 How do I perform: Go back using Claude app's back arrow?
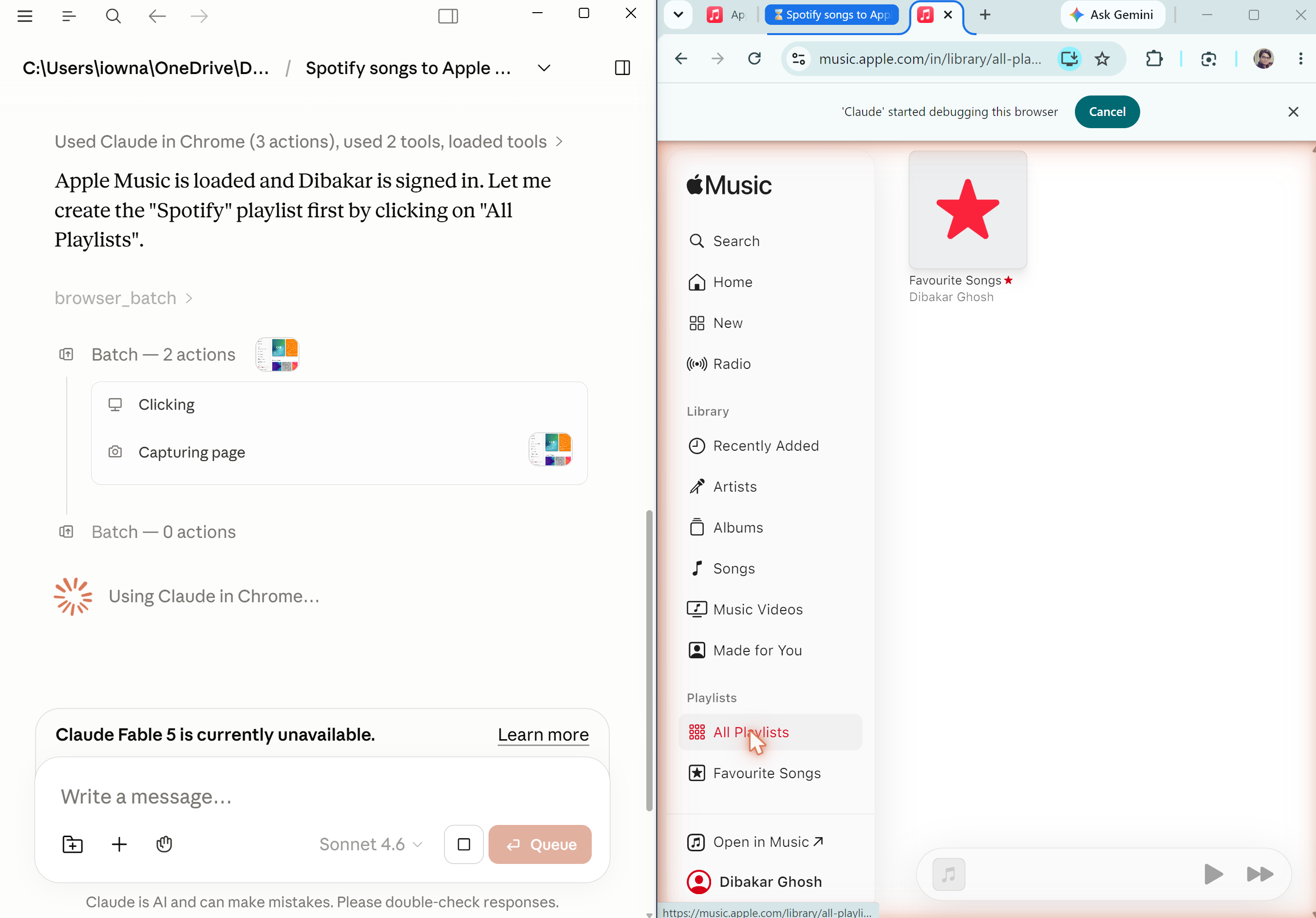[156, 16]
